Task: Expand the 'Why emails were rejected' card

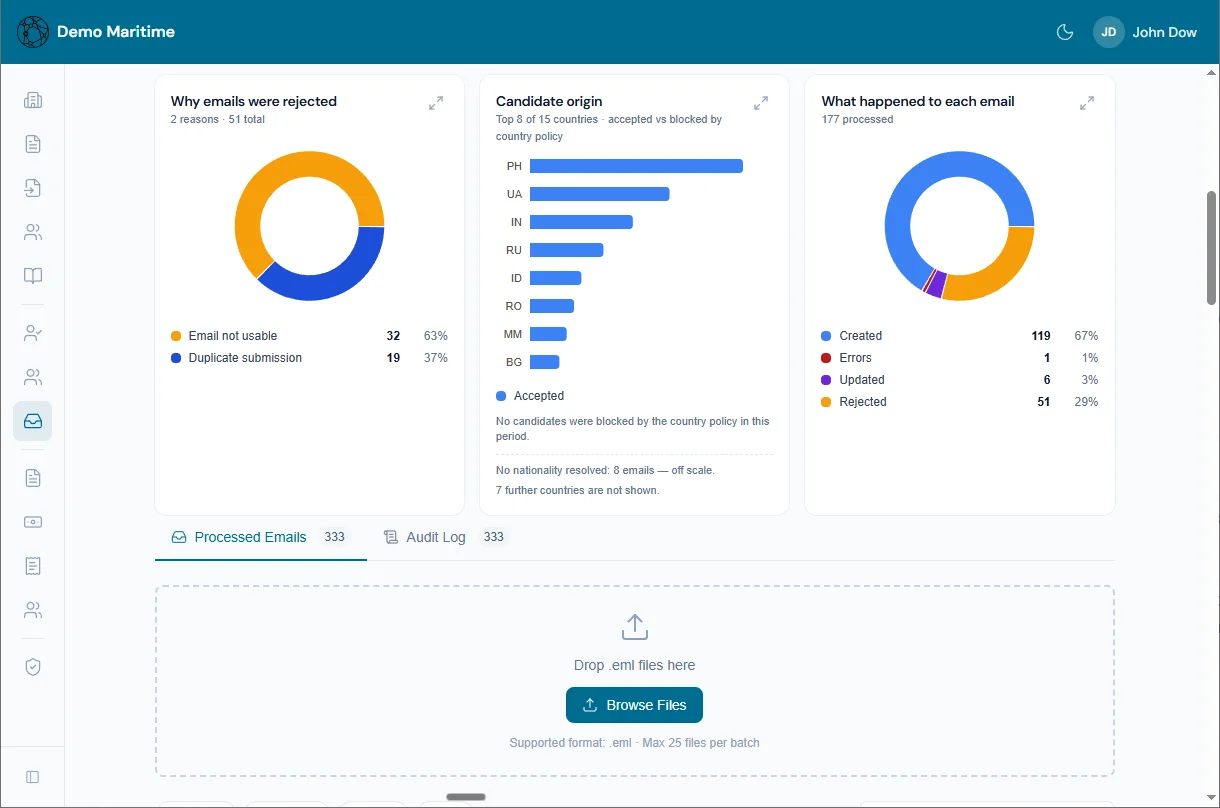Action: pos(436,103)
